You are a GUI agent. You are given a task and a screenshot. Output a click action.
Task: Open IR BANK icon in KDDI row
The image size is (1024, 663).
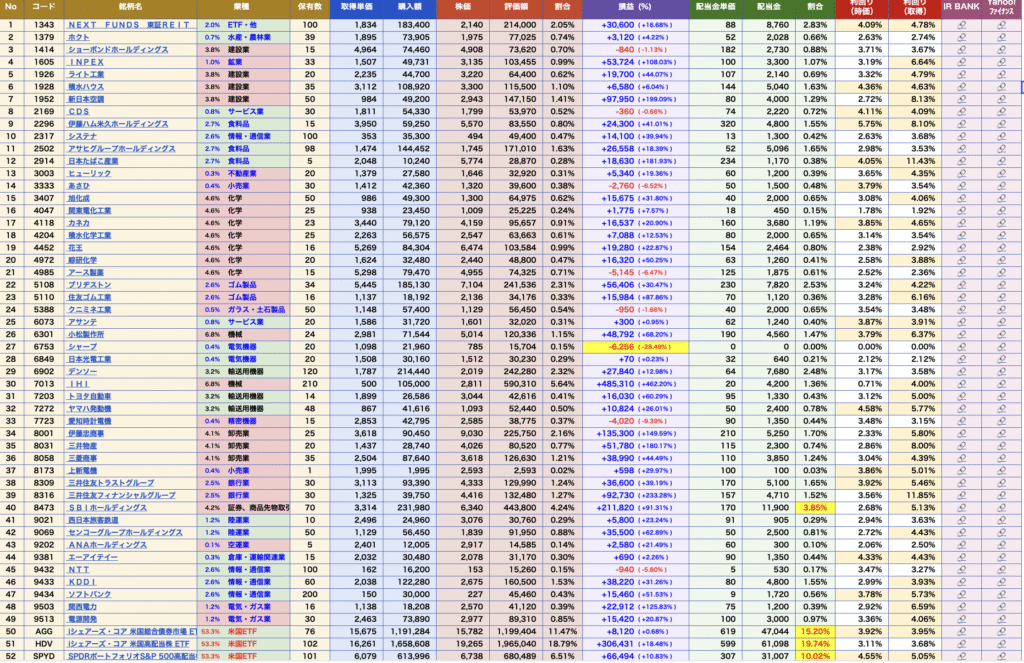coord(961,581)
